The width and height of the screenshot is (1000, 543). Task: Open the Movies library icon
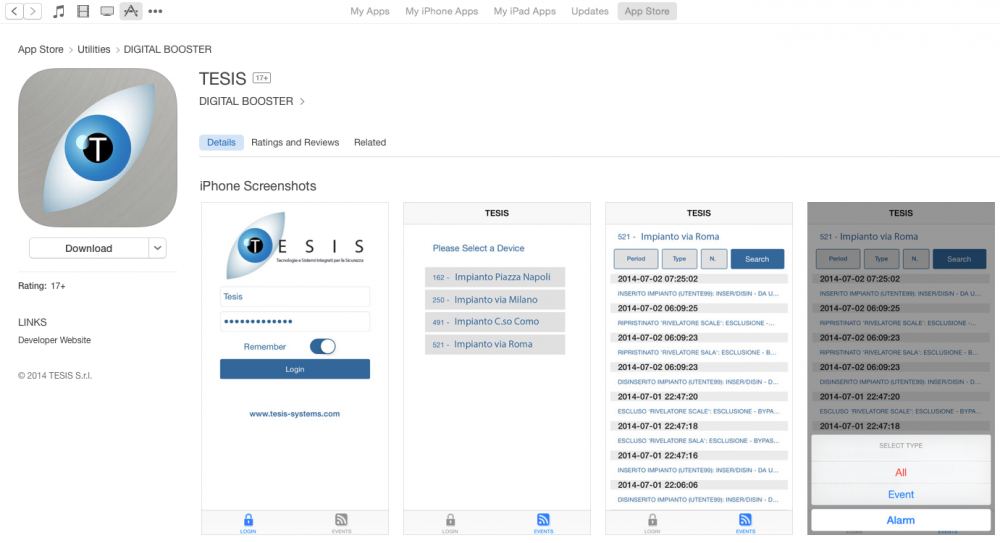pos(83,11)
